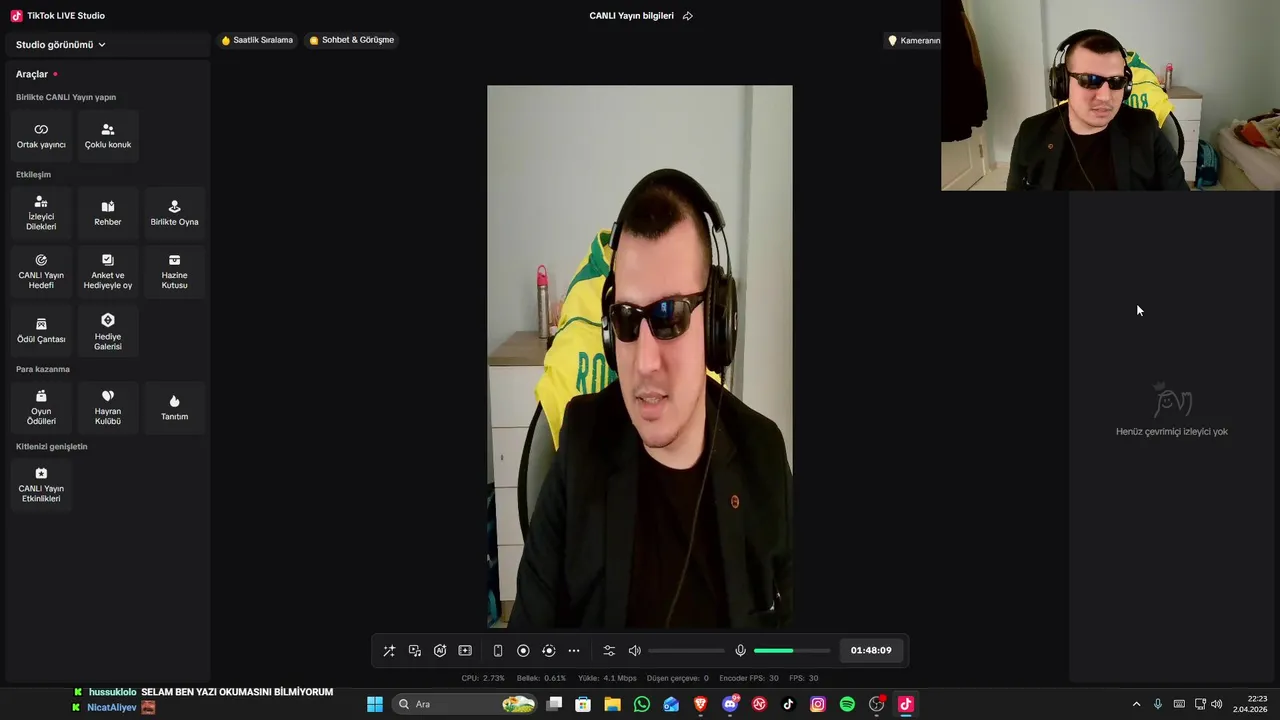Screen dimensions: 1280x720
Task: Open Instagram from the taskbar
Action: point(818,705)
